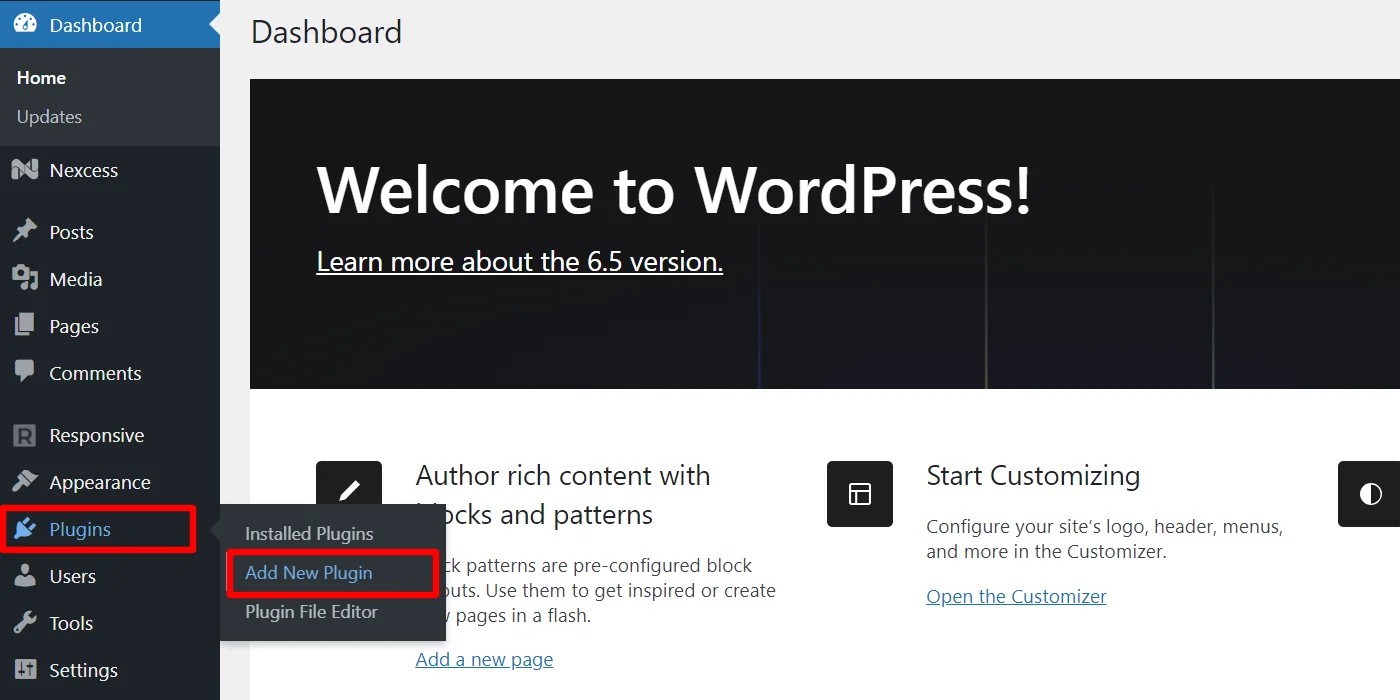Image resolution: width=1400 pixels, height=700 pixels.
Task: Navigate to Pages in sidebar
Action: coord(74,326)
